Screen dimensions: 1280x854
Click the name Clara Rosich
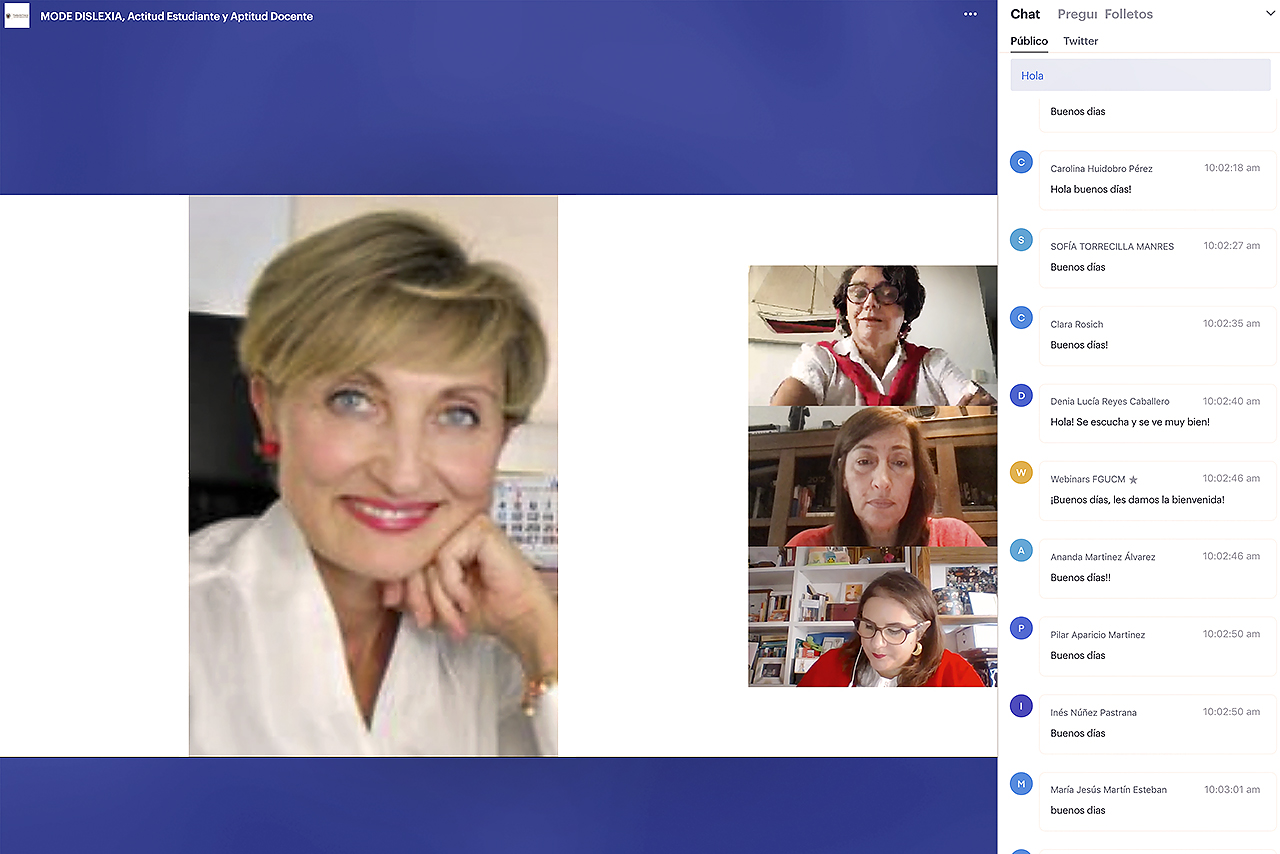pyautogui.click(x=1076, y=324)
